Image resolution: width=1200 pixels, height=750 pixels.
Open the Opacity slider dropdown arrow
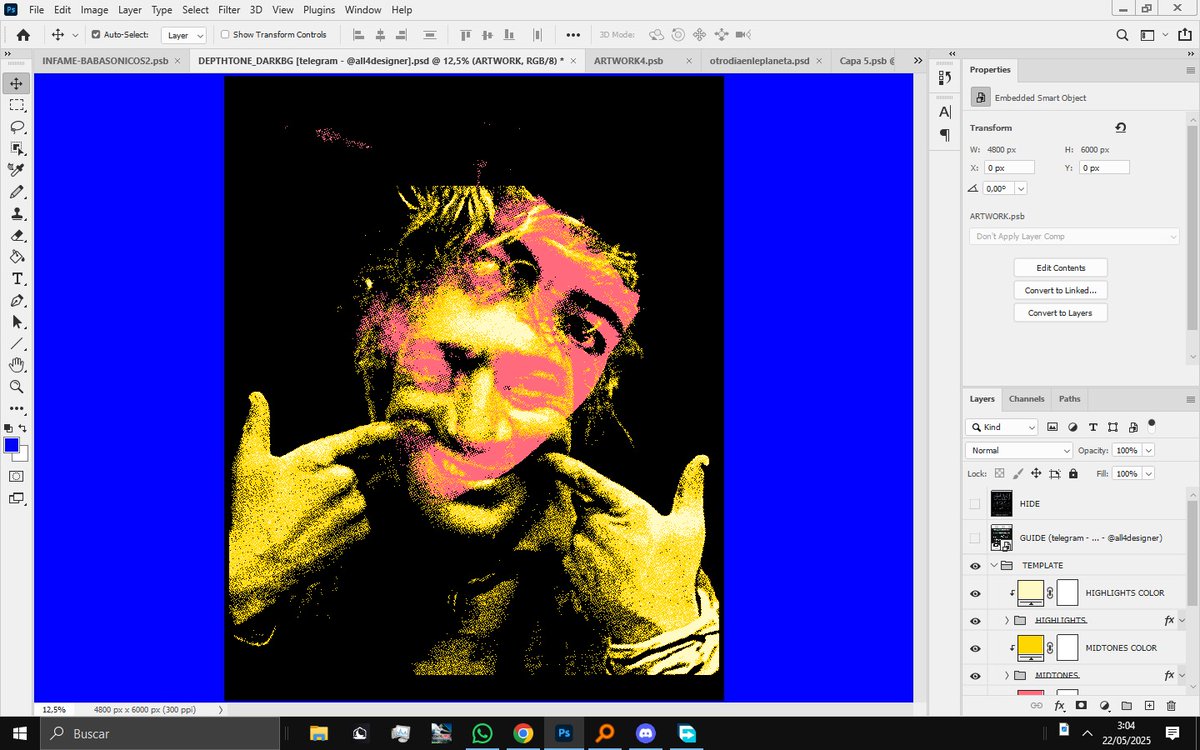(1148, 451)
